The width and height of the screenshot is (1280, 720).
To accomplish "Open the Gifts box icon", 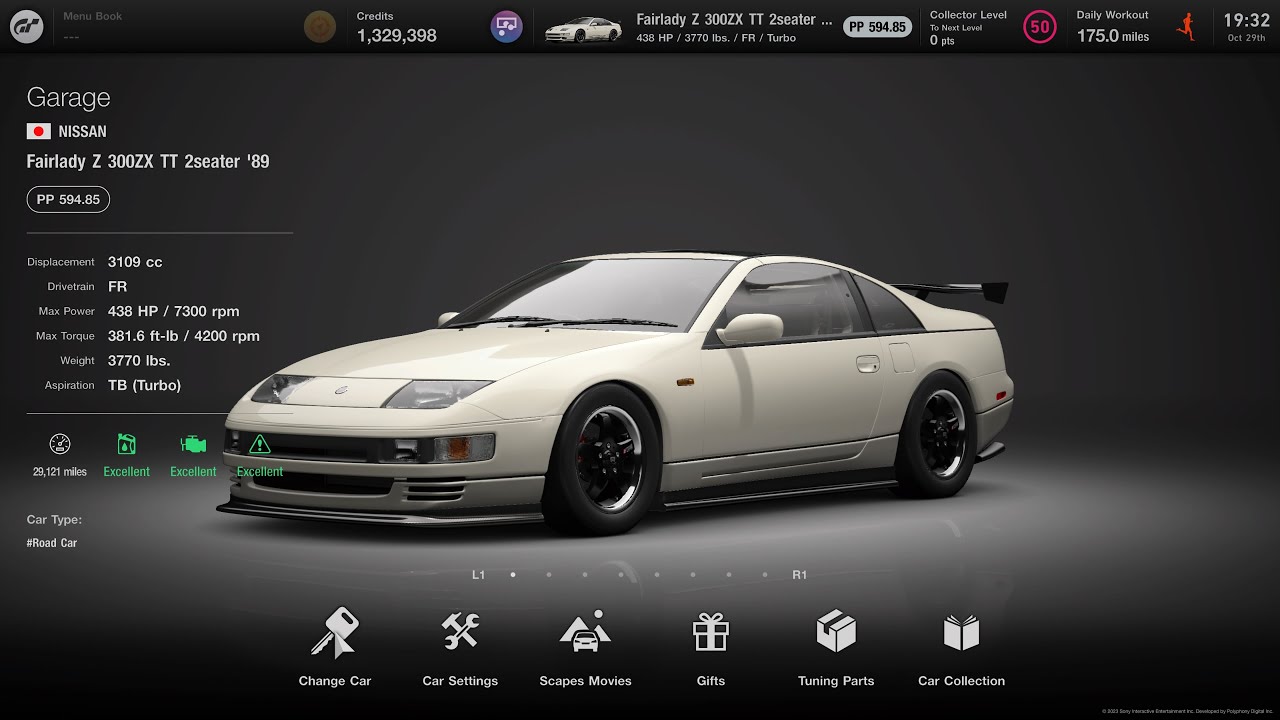I will (x=711, y=632).
